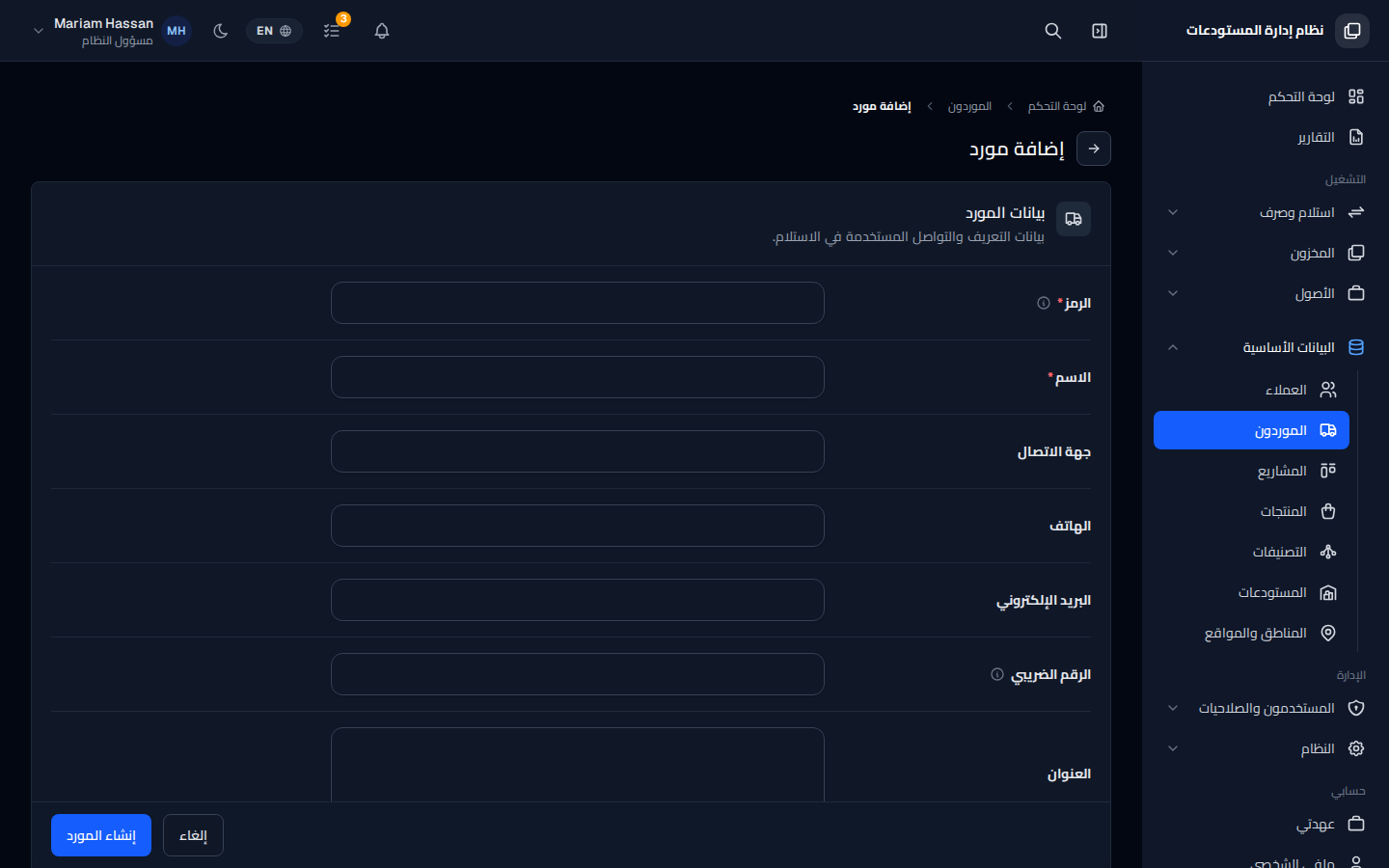Open العملاء in sidebar
The image size is (1389, 868).
point(1251,390)
